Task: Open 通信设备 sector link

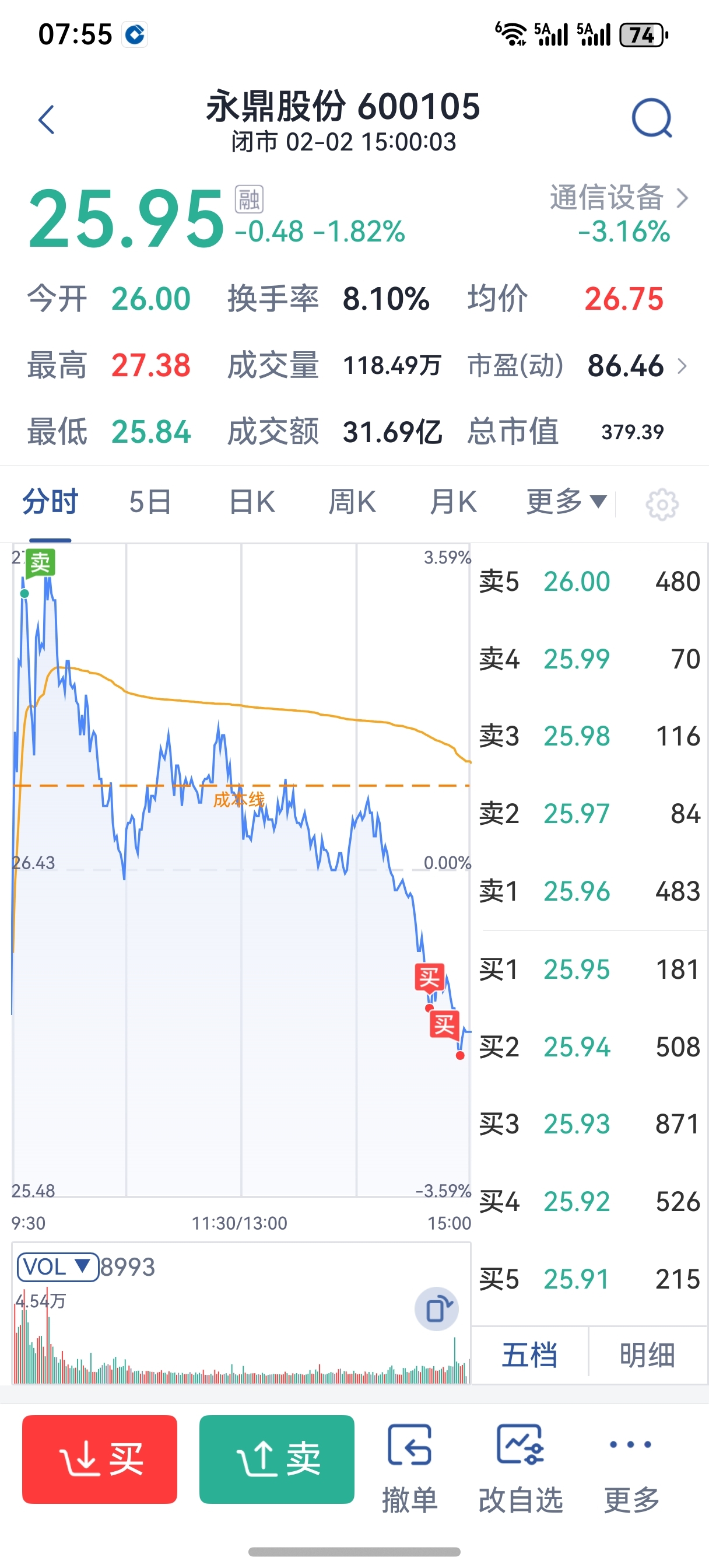Action: click(x=619, y=198)
